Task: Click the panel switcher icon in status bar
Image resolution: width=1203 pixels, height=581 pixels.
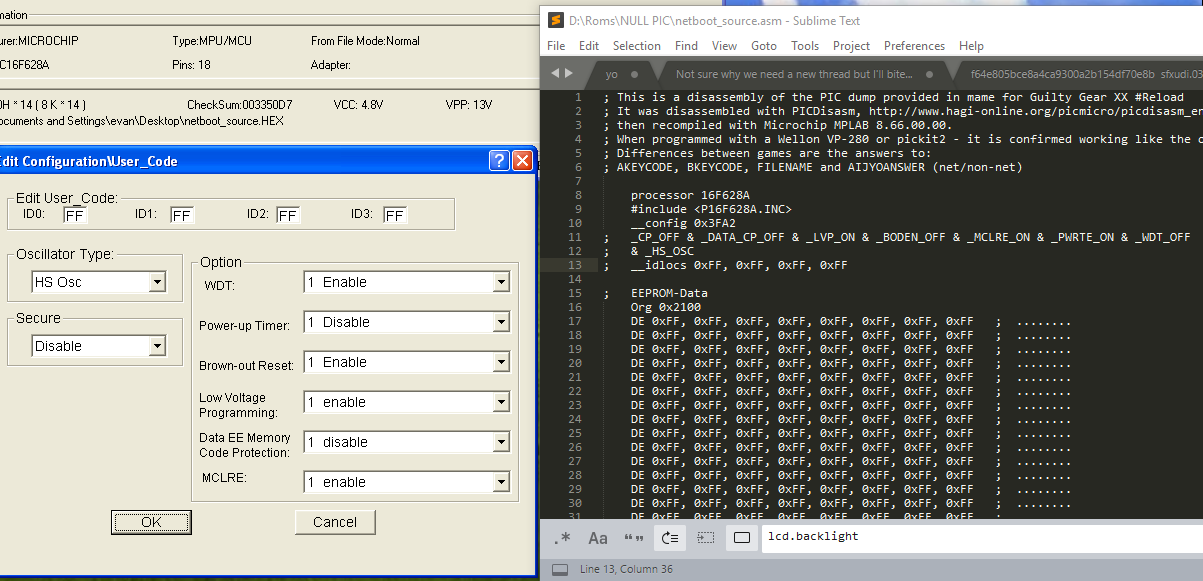Action: click(x=560, y=570)
